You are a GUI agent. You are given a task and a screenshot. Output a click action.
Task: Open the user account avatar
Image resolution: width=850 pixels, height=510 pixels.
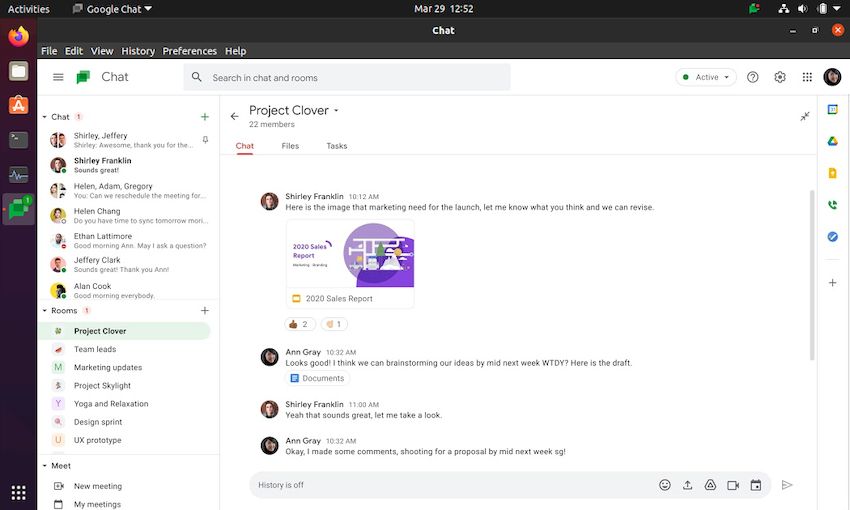832,77
